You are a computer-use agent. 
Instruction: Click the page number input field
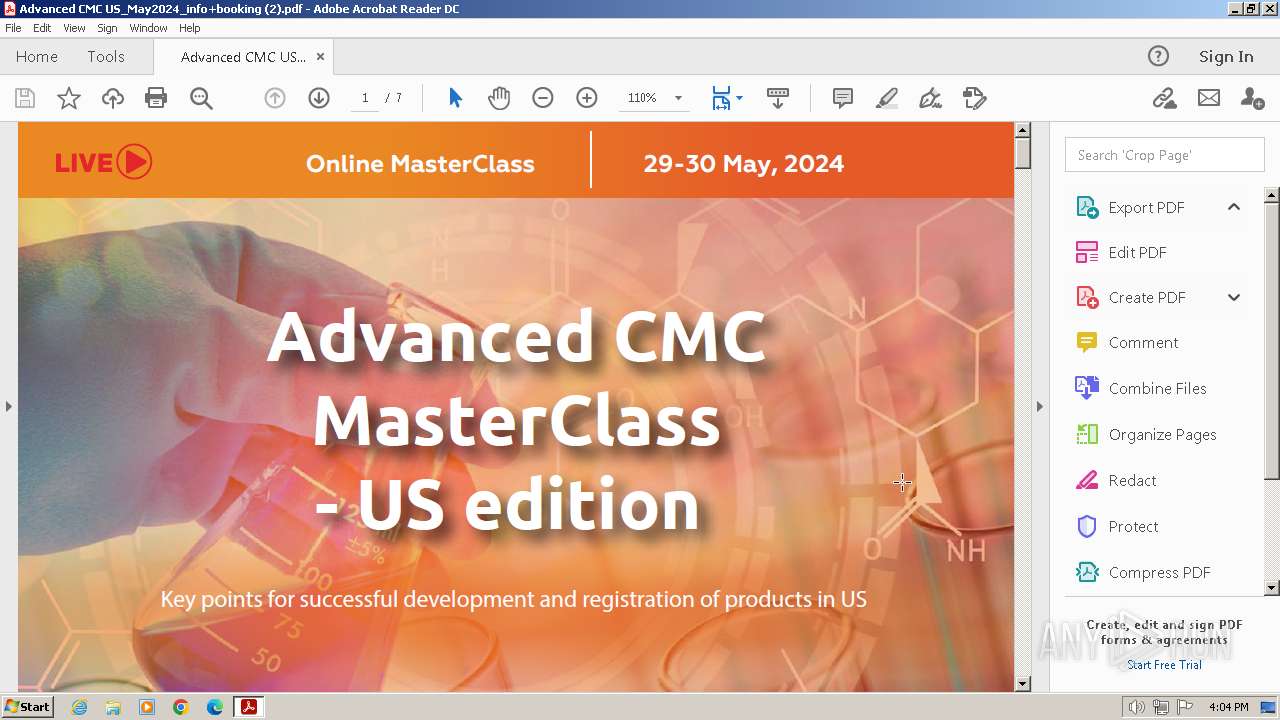point(365,98)
